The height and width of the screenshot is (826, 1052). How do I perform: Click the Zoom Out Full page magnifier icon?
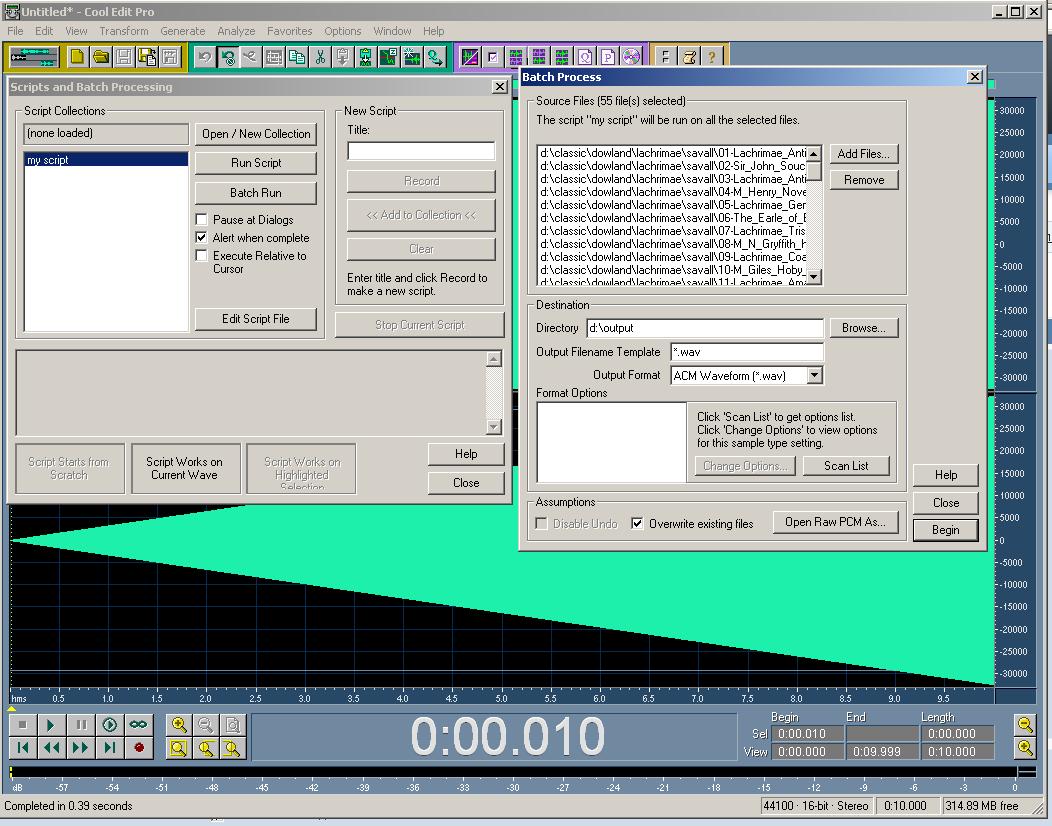(233, 725)
